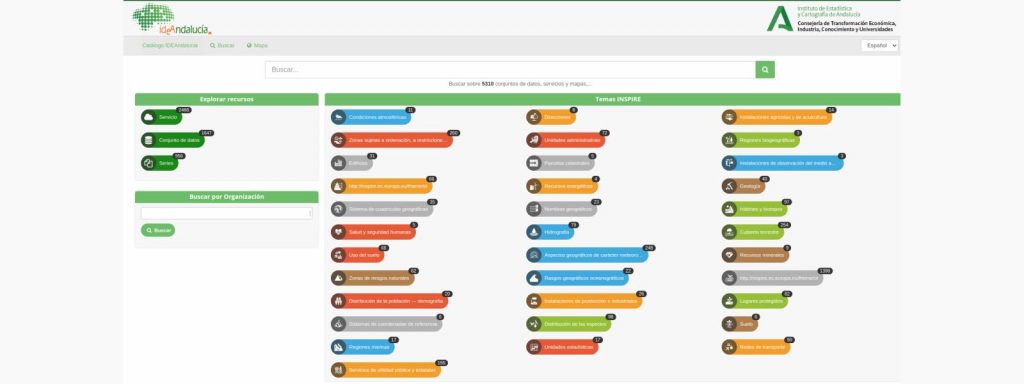The image size is (1024, 384).
Task: Click the Recursos minerales diamond icon
Action: click(729, 255)
